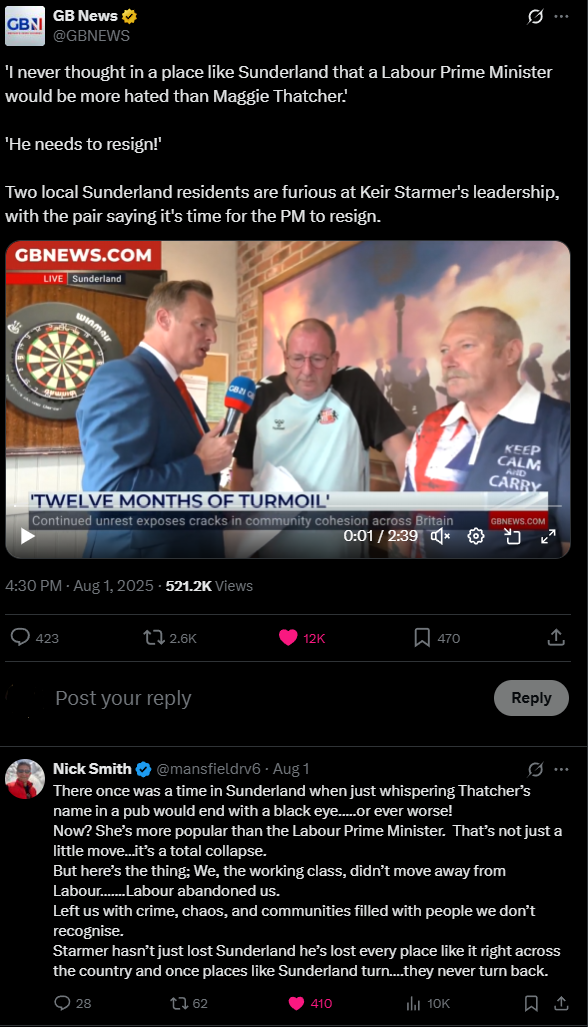Image resolution: width=588 pixels, height=1027 pixels.
Task: Toggle picture-in-picture for the video
Action: pyautogui.click(x=512, y=536)
